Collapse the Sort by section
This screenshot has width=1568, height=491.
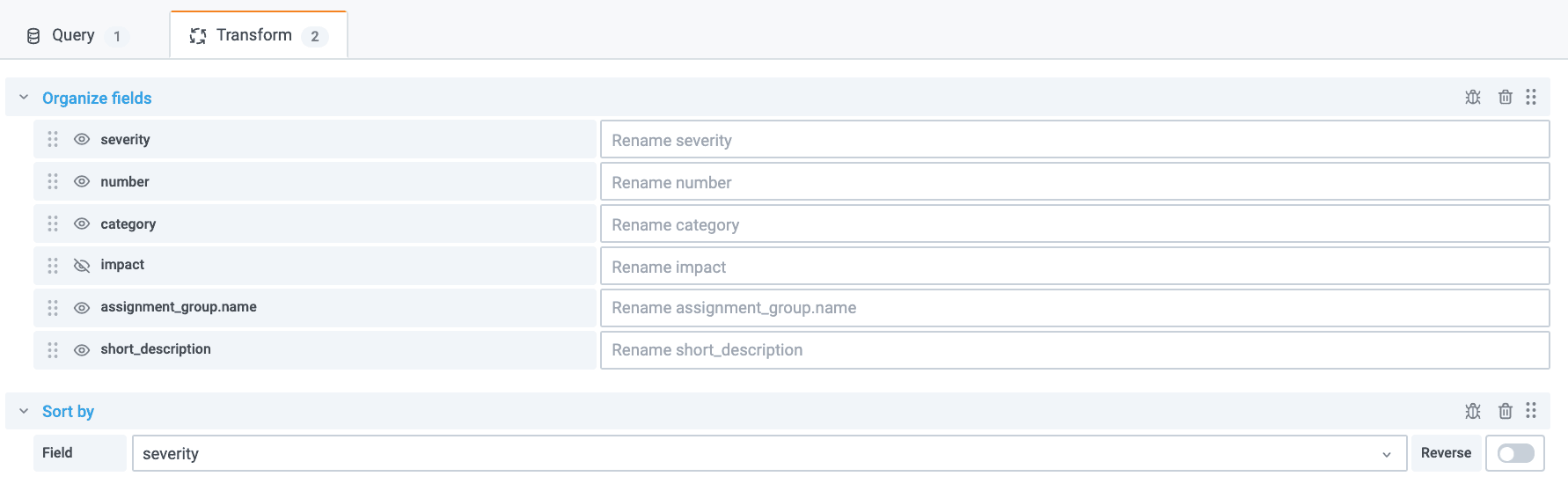pos(24,411)
